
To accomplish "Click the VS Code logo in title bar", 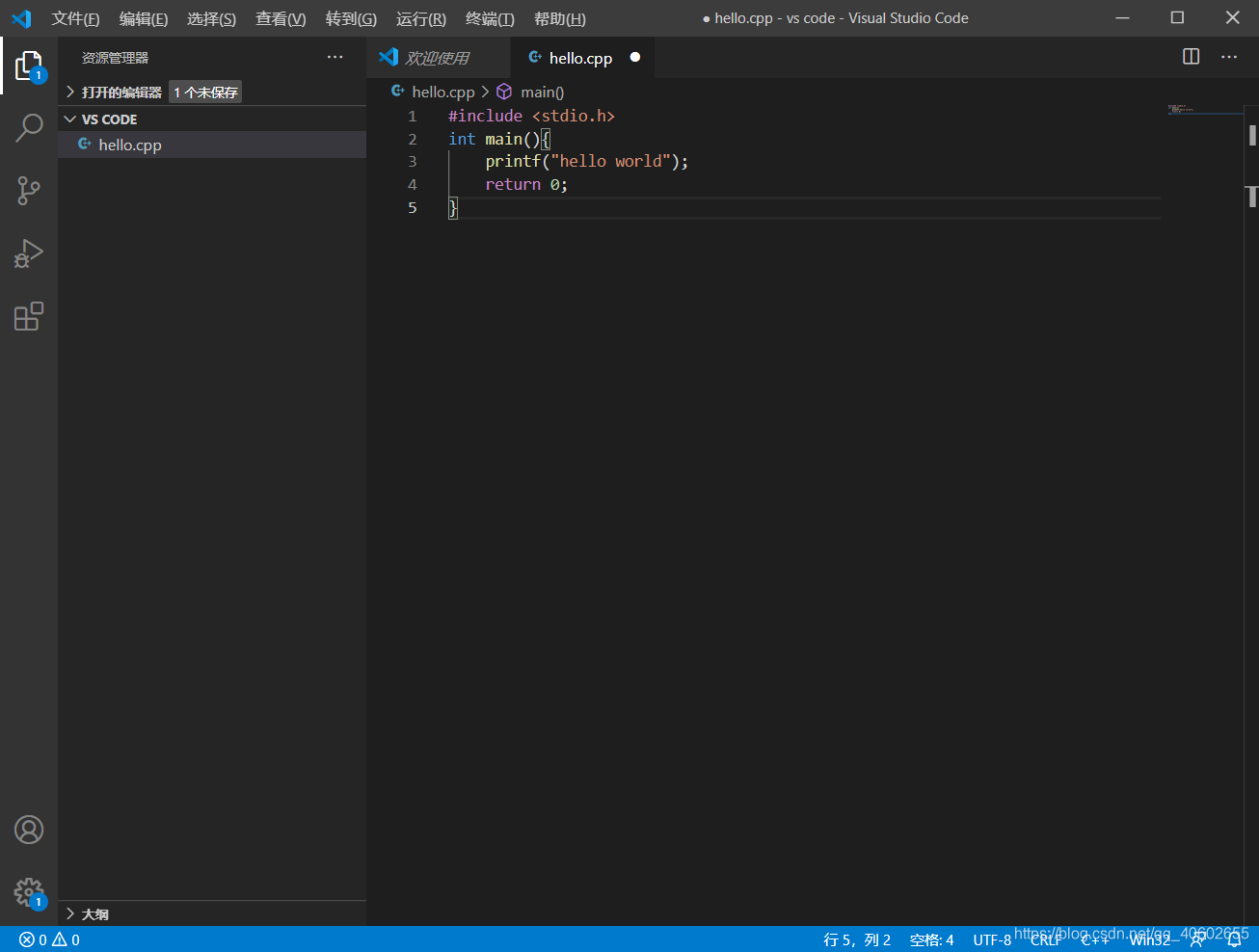I will coord(21,18).
